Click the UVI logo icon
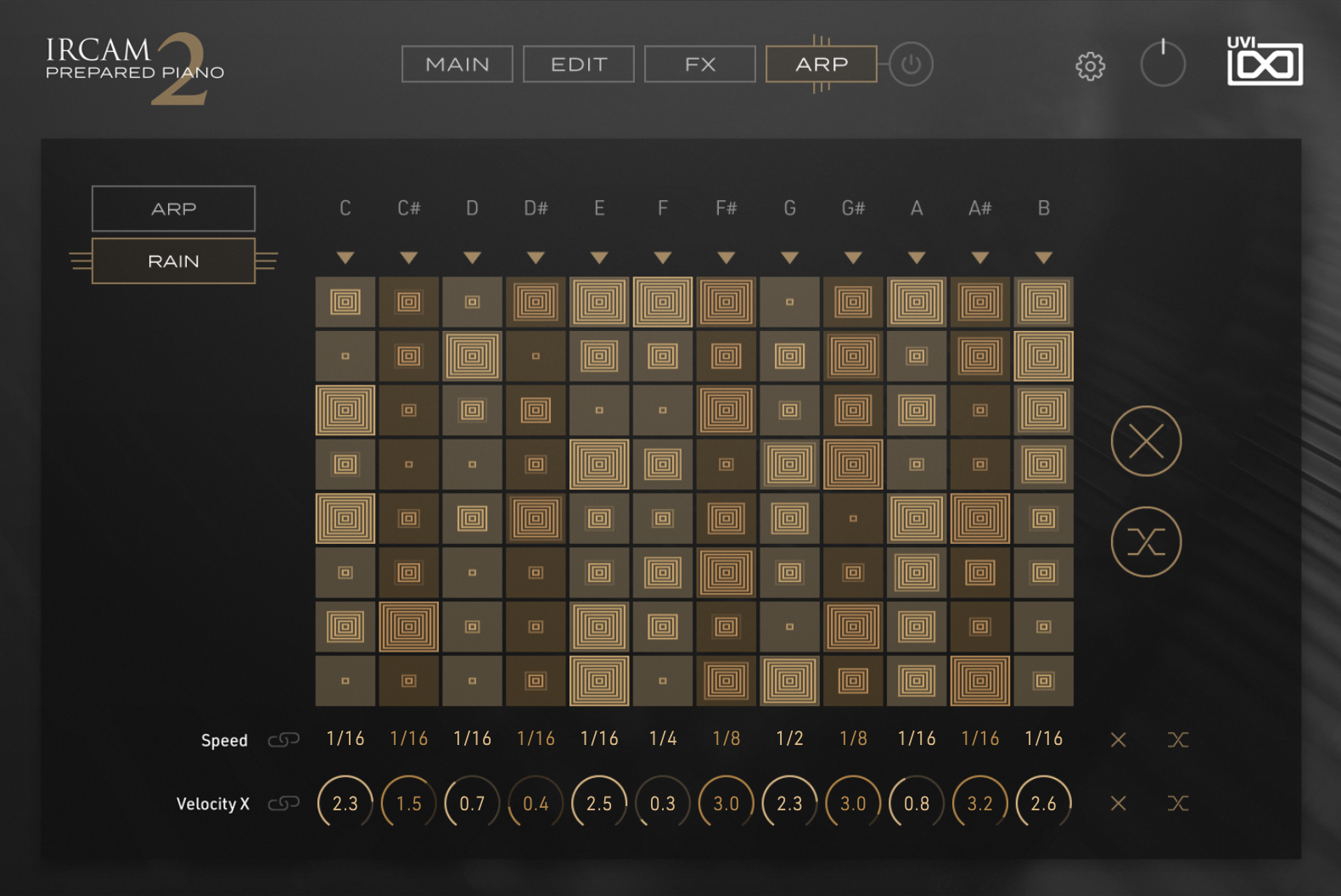The image size is (1341, 896). [1265, 61]
